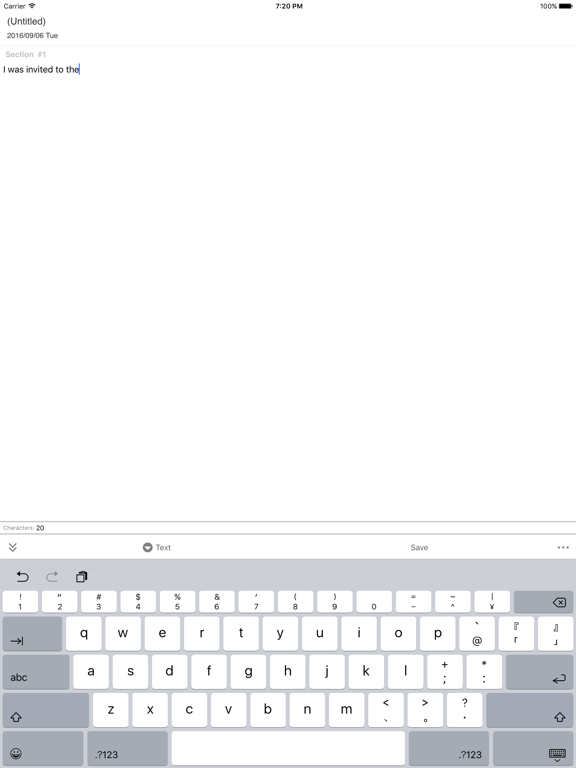
Task: Tap the y key
Action: point(280,634)
